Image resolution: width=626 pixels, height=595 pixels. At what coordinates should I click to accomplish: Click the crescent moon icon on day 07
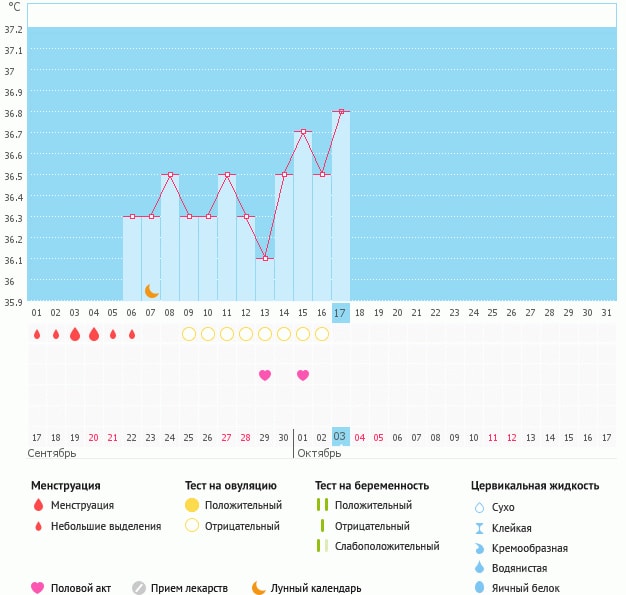click(x=151, y=291)
